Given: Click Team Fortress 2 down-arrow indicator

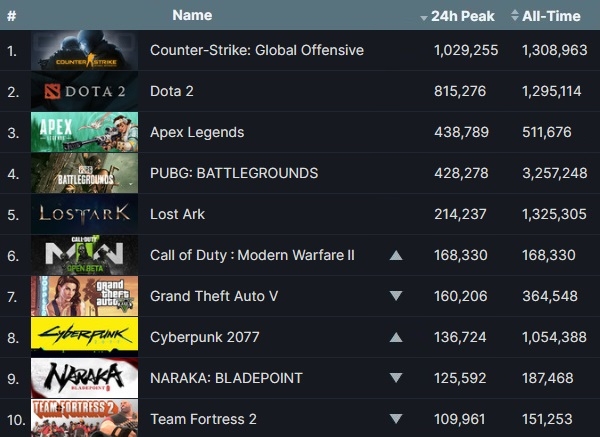Looking at the screenshot, I should coord(396,419).
